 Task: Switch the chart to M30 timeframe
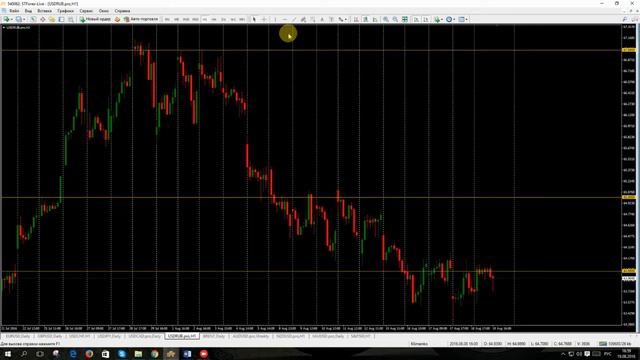click(196, 19)
